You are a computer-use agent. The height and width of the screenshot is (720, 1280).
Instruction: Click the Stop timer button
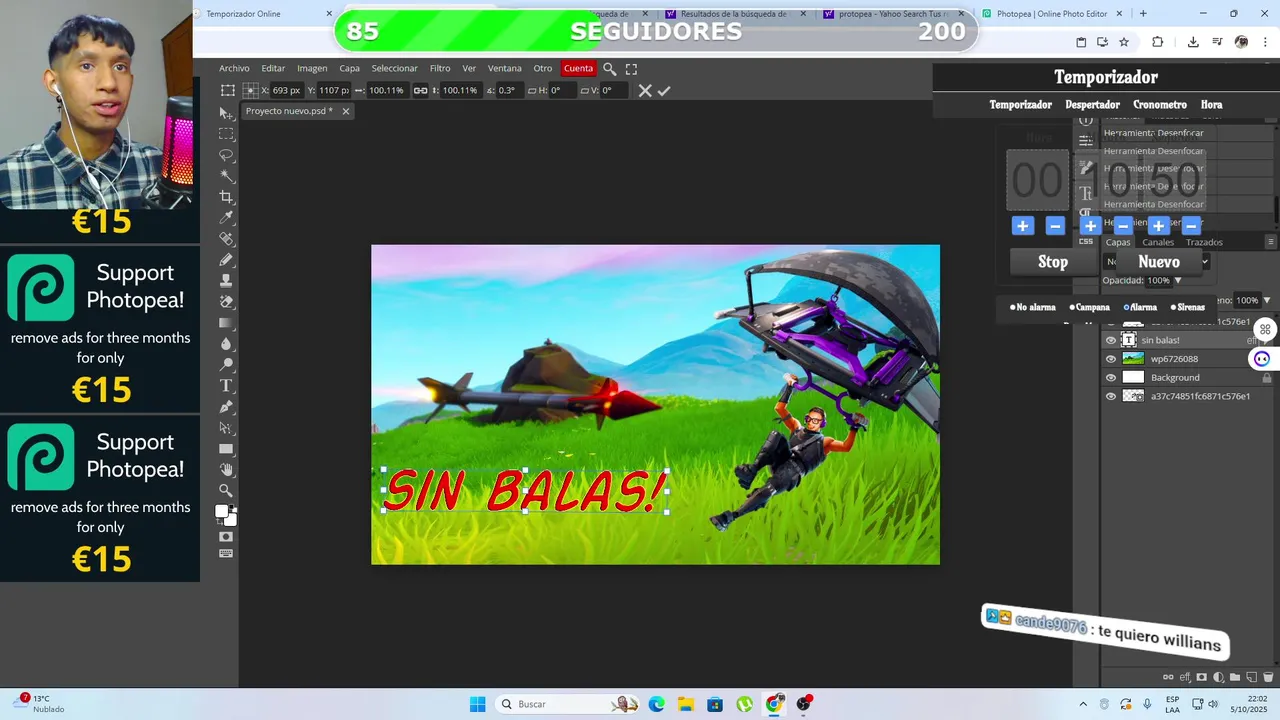click(1053, 262)
